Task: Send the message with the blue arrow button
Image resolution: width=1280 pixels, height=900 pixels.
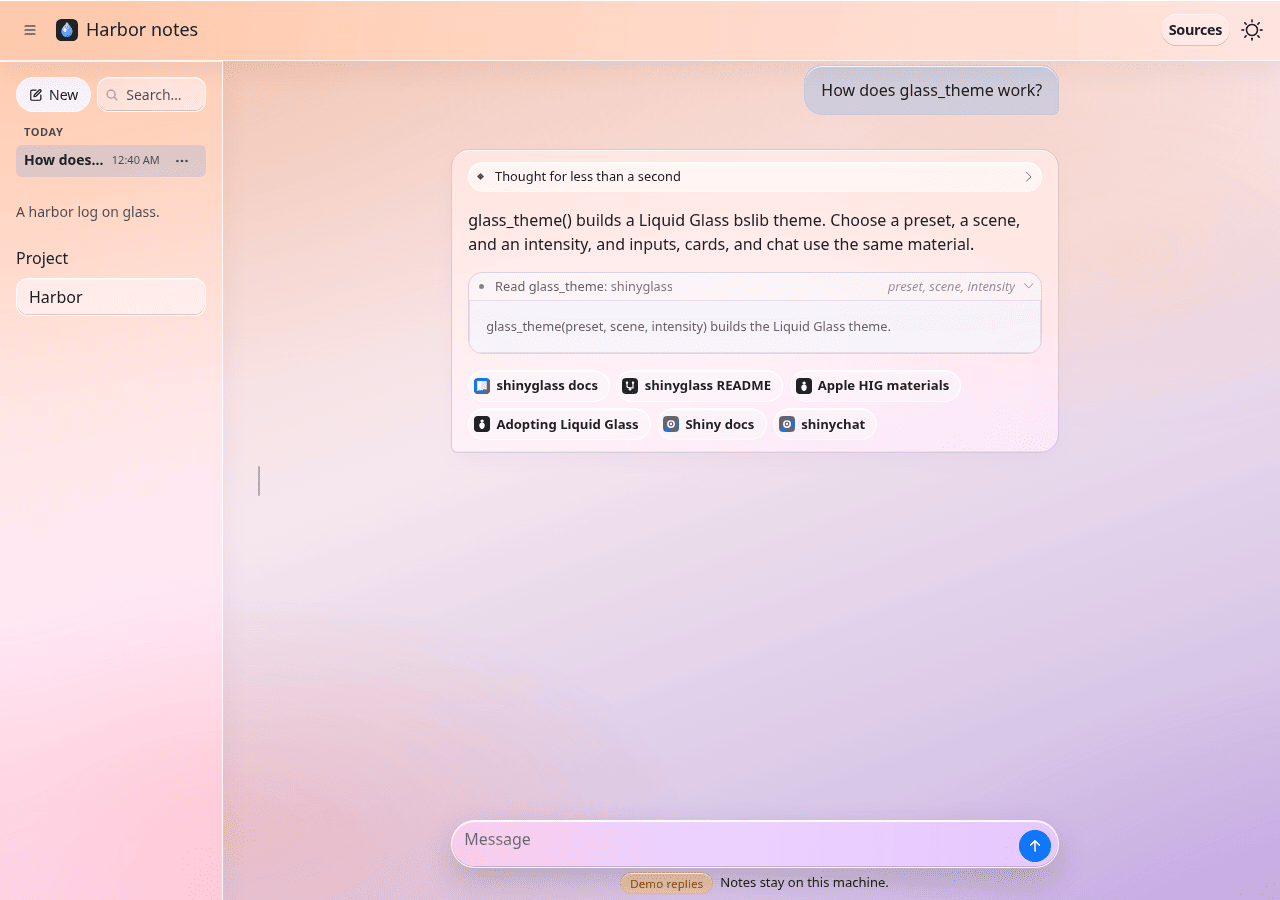Action: coord(1035,846)
